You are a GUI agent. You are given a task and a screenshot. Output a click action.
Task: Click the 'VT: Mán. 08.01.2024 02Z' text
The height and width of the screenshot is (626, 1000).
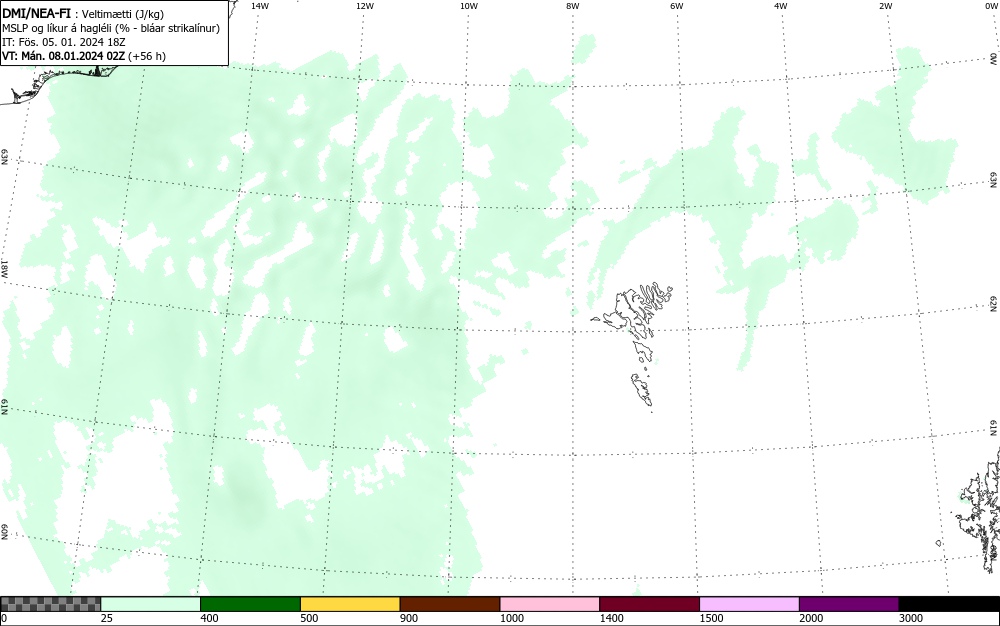point(64,56)
